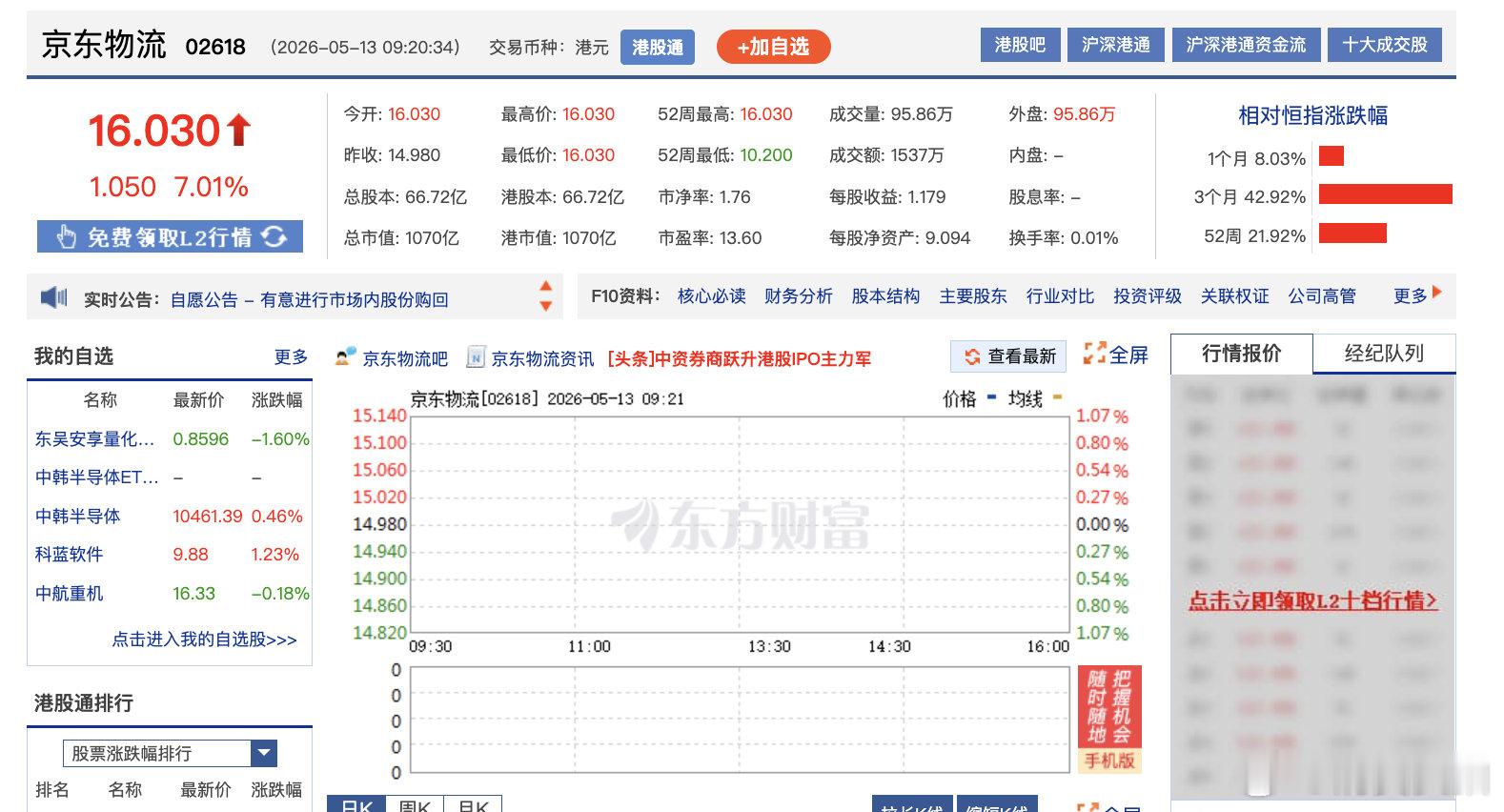This screenshot has height=812, width=1504.
Task: Open the 沪深港通 button
Action: point(1116,45)
